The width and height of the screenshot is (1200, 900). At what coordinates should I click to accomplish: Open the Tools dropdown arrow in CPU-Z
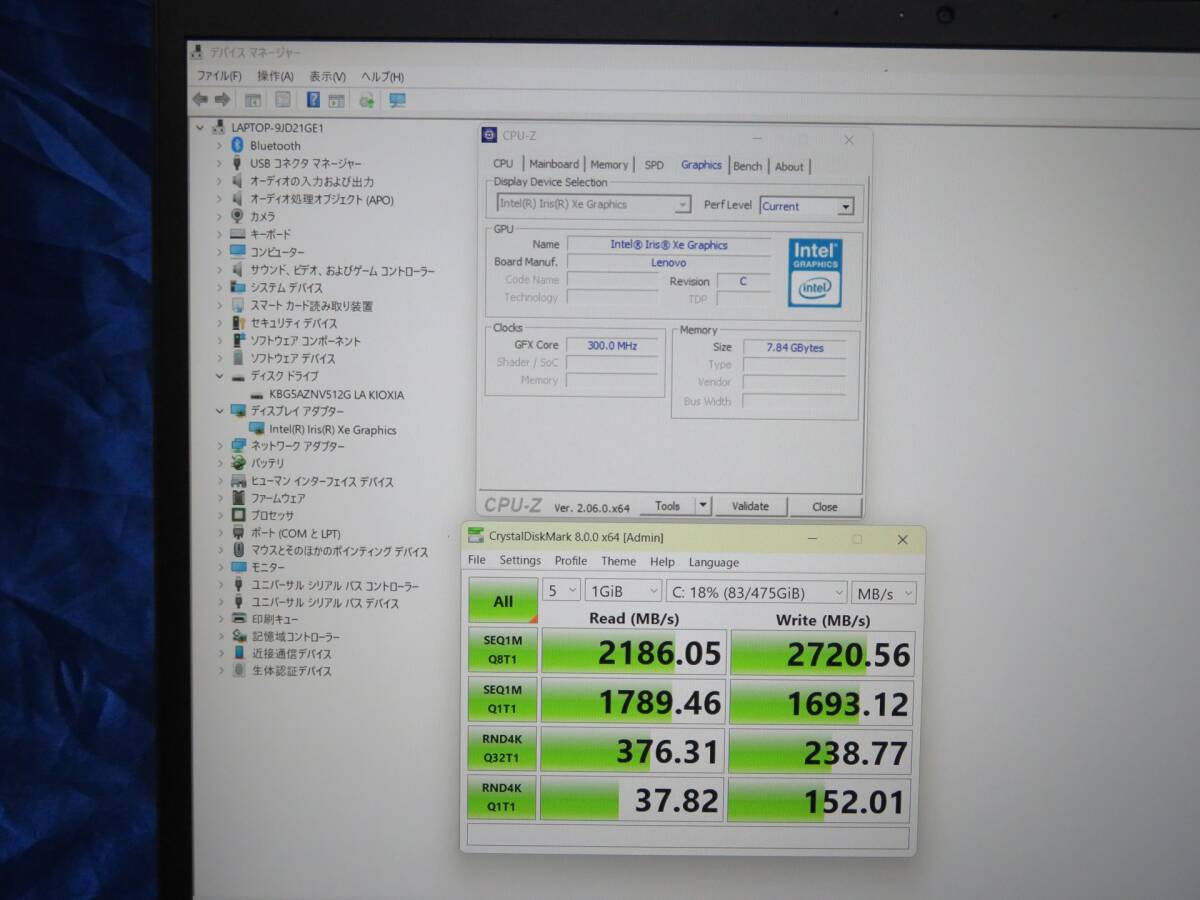pyautogui.click(x=702, y=506)
